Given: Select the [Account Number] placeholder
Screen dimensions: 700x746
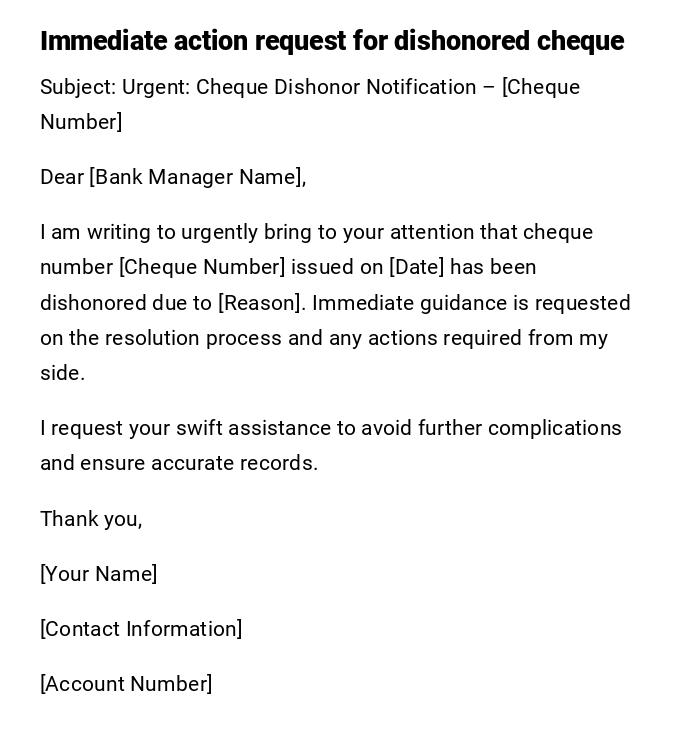Looking at the screenshot, I should [126, 684].
